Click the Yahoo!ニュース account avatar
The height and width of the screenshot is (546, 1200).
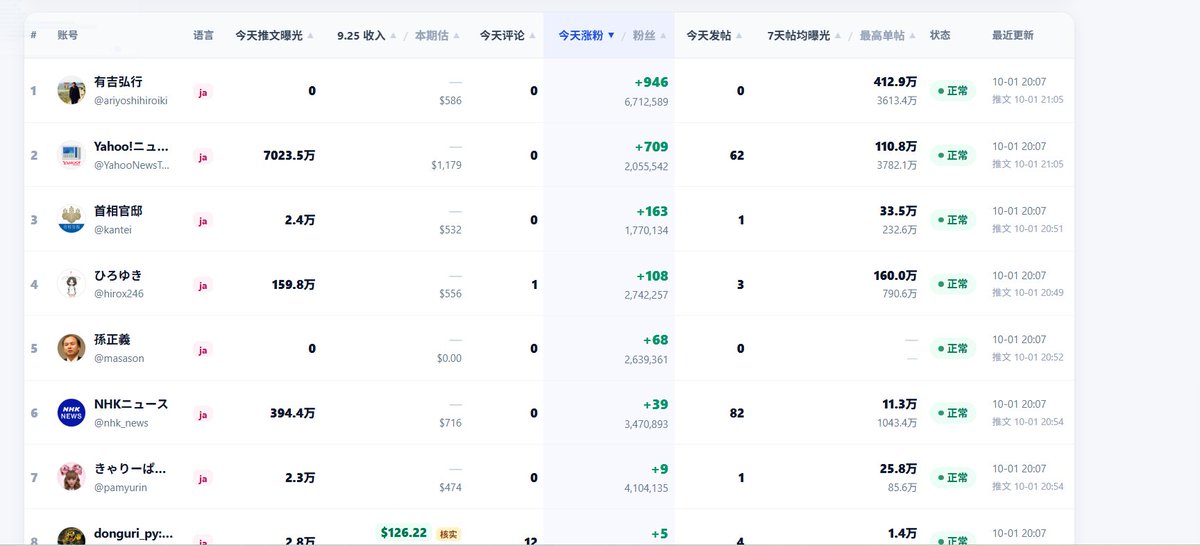point(71,155)
